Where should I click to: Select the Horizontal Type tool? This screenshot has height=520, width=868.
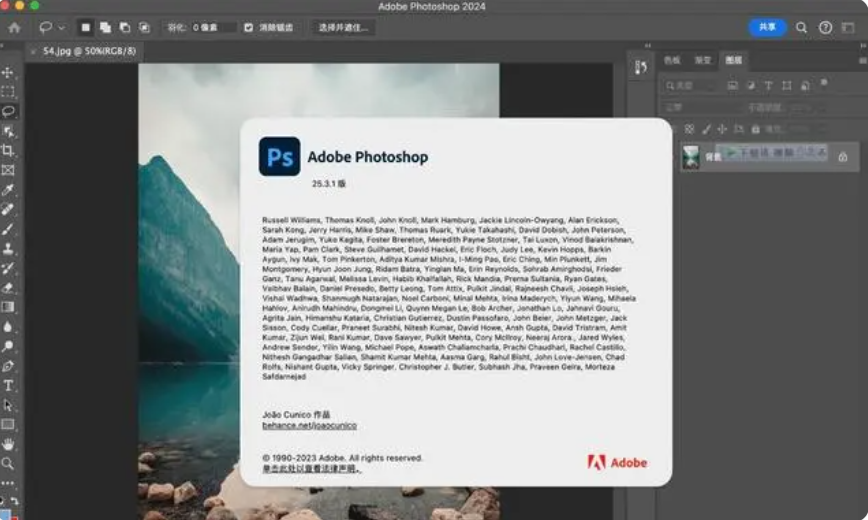coord(8,385)
